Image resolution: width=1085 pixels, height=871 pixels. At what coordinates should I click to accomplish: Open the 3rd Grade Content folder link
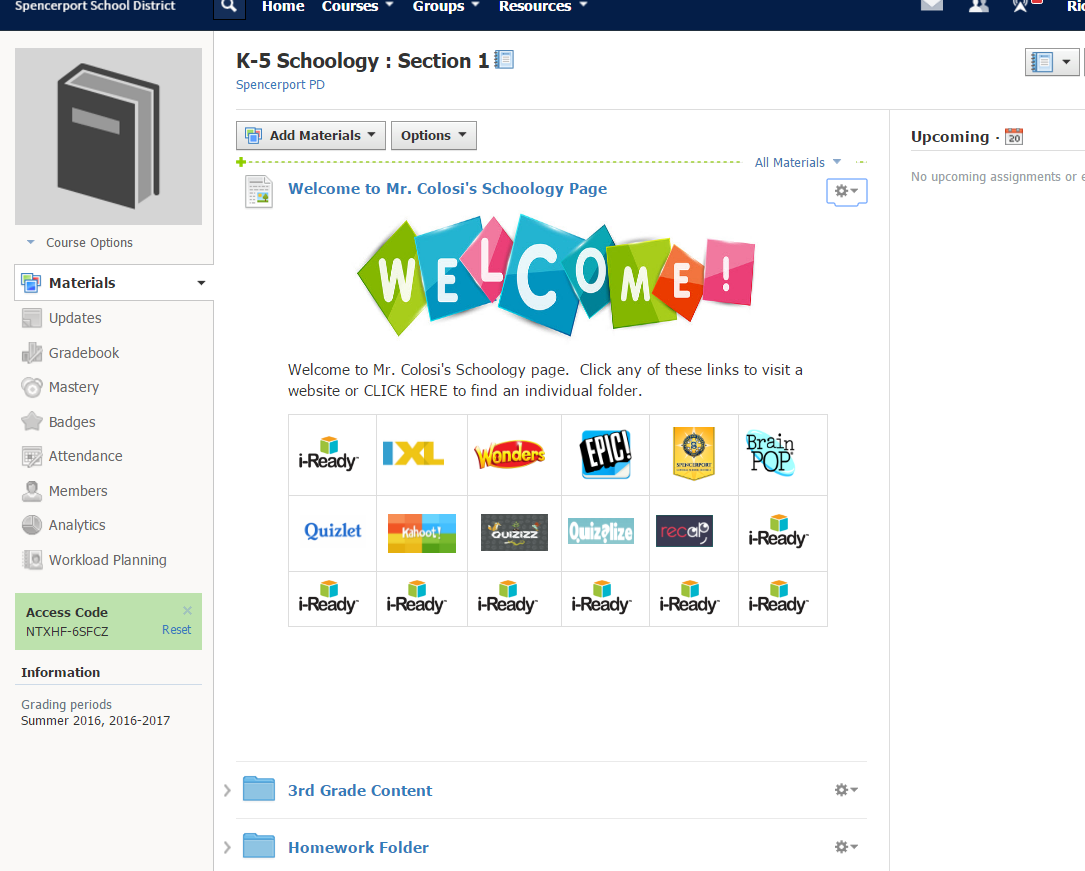click(360, 791)
